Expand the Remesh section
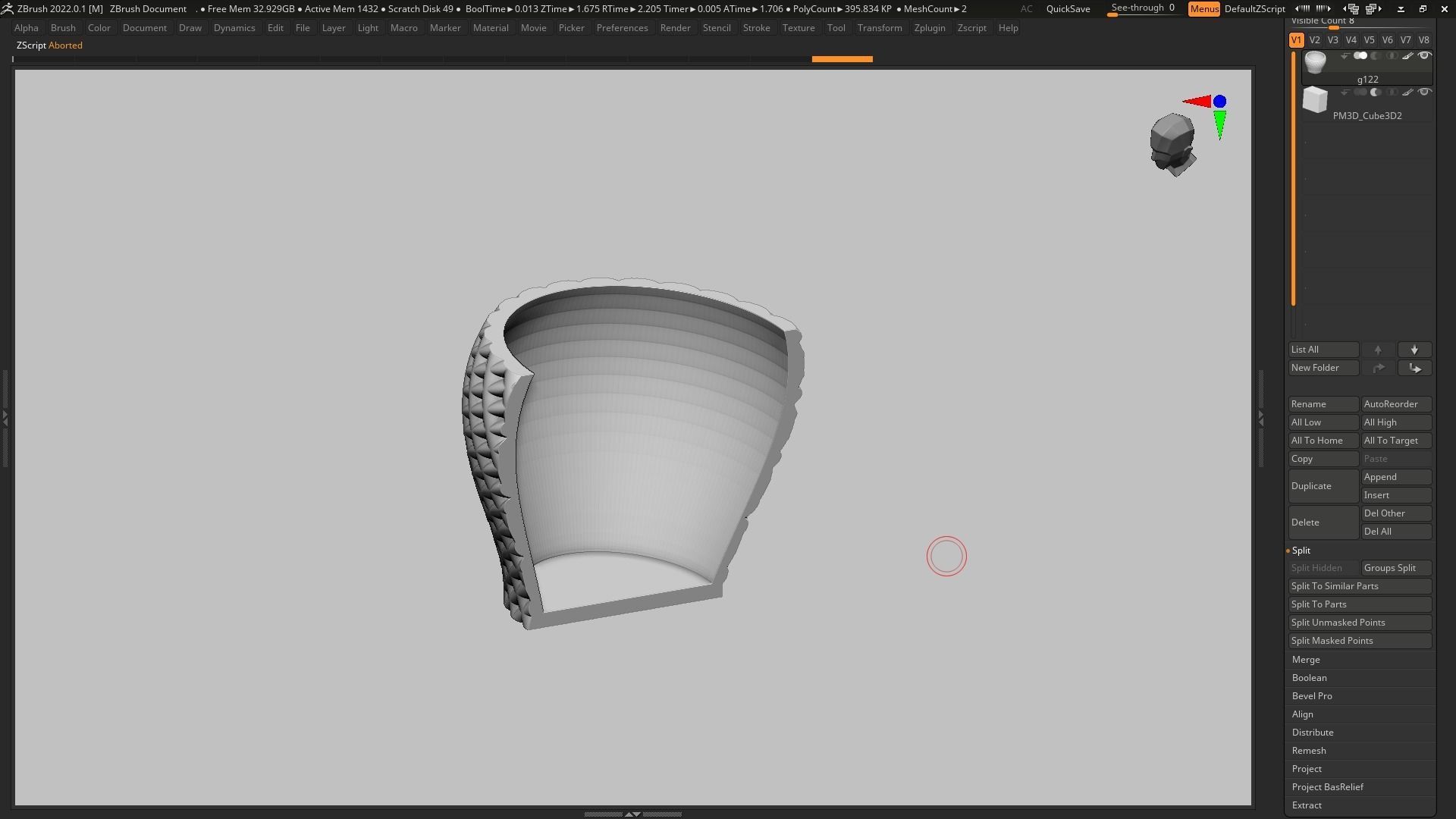Screen dimensions: 1456x819 pyautogui.click(x=1309, y=751)
